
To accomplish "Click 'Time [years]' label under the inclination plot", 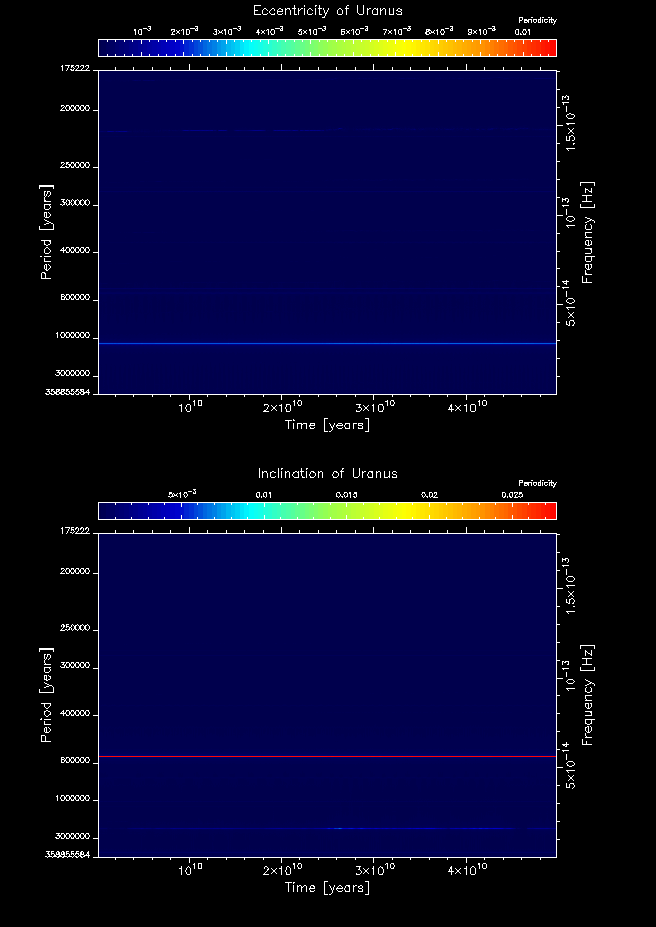I will click(x=328, y=887).
